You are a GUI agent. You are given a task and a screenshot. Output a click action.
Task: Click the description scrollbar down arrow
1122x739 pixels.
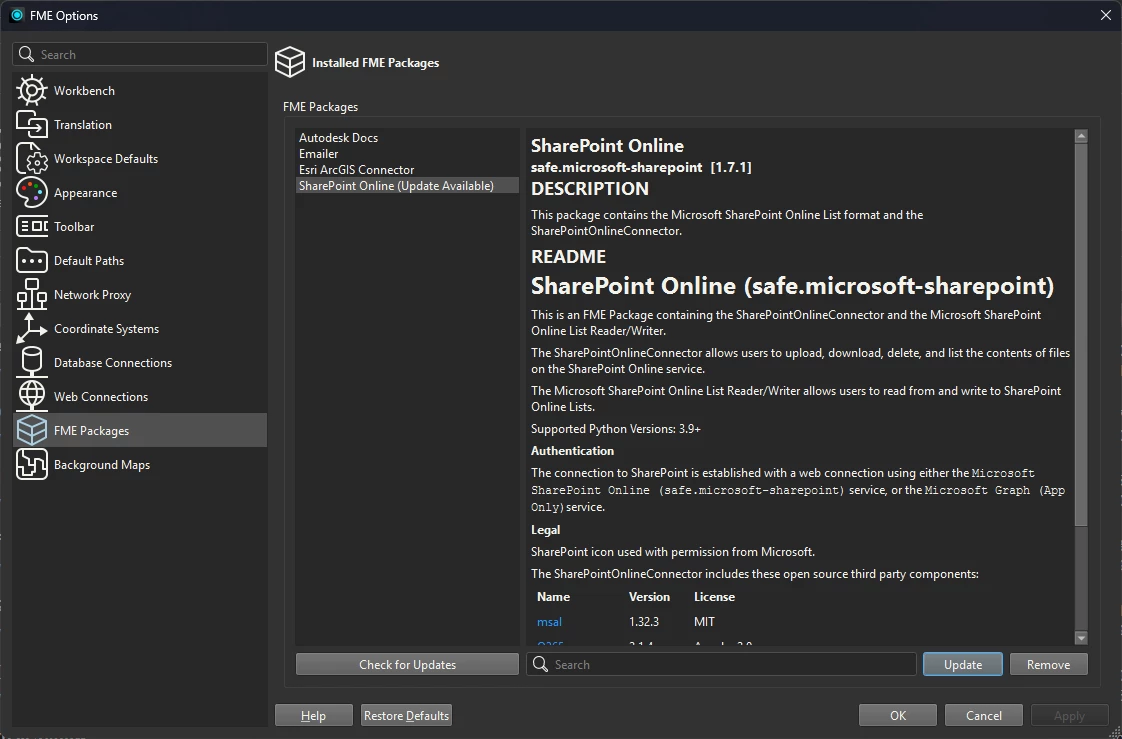(1081, 637)
